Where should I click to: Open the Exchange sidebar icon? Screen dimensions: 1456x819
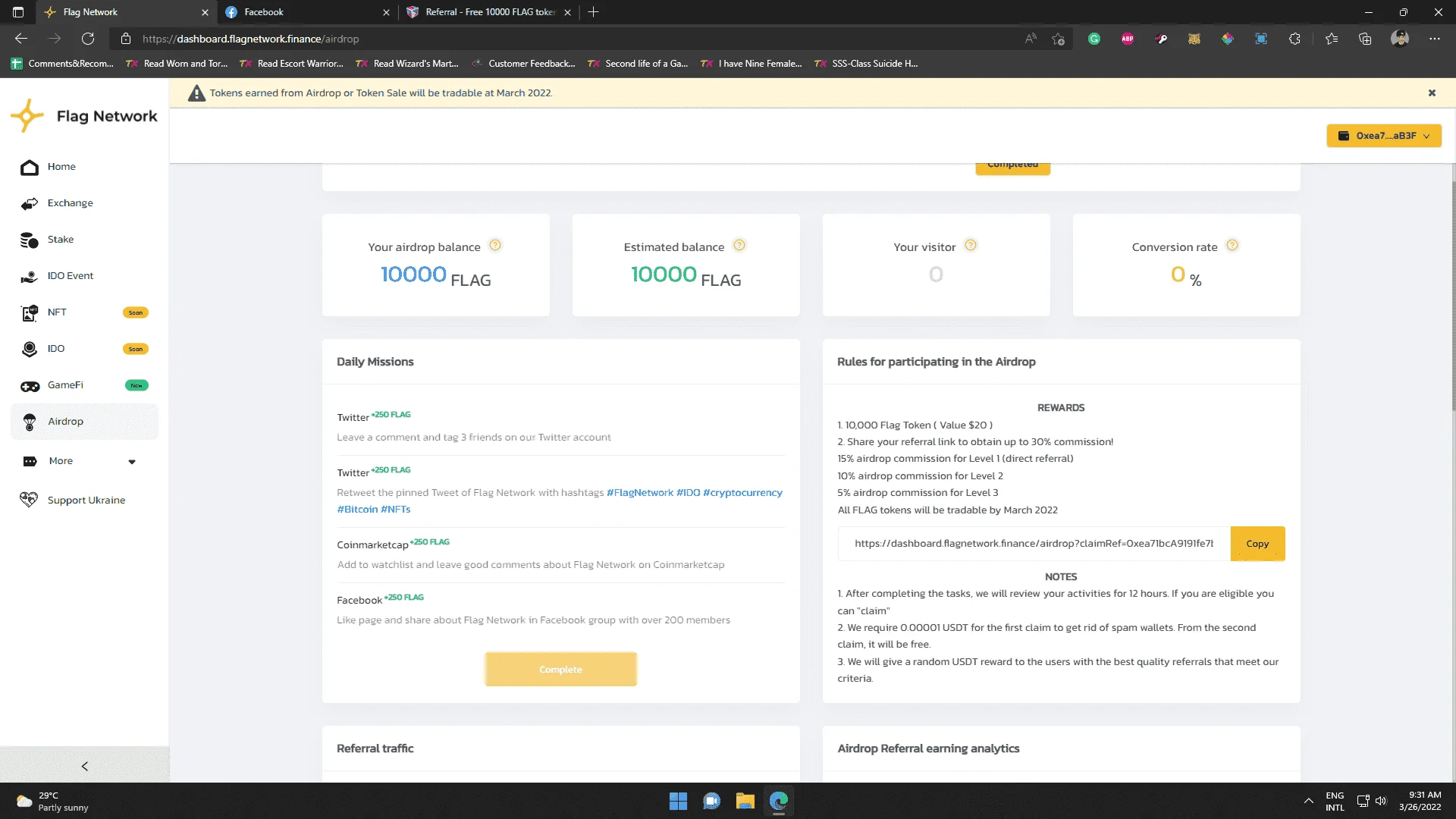pos(30,203)
